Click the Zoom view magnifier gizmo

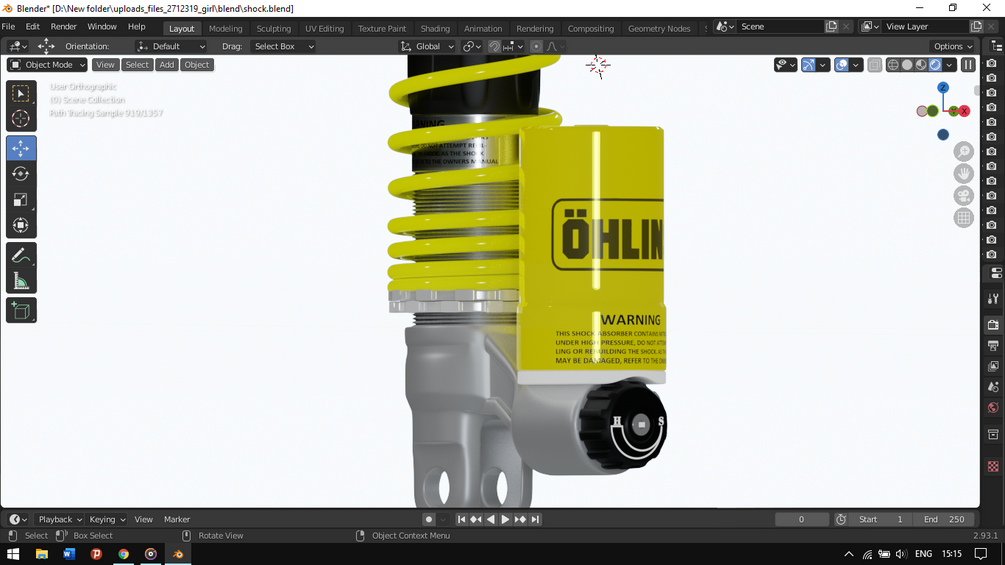tap(963, 151)
